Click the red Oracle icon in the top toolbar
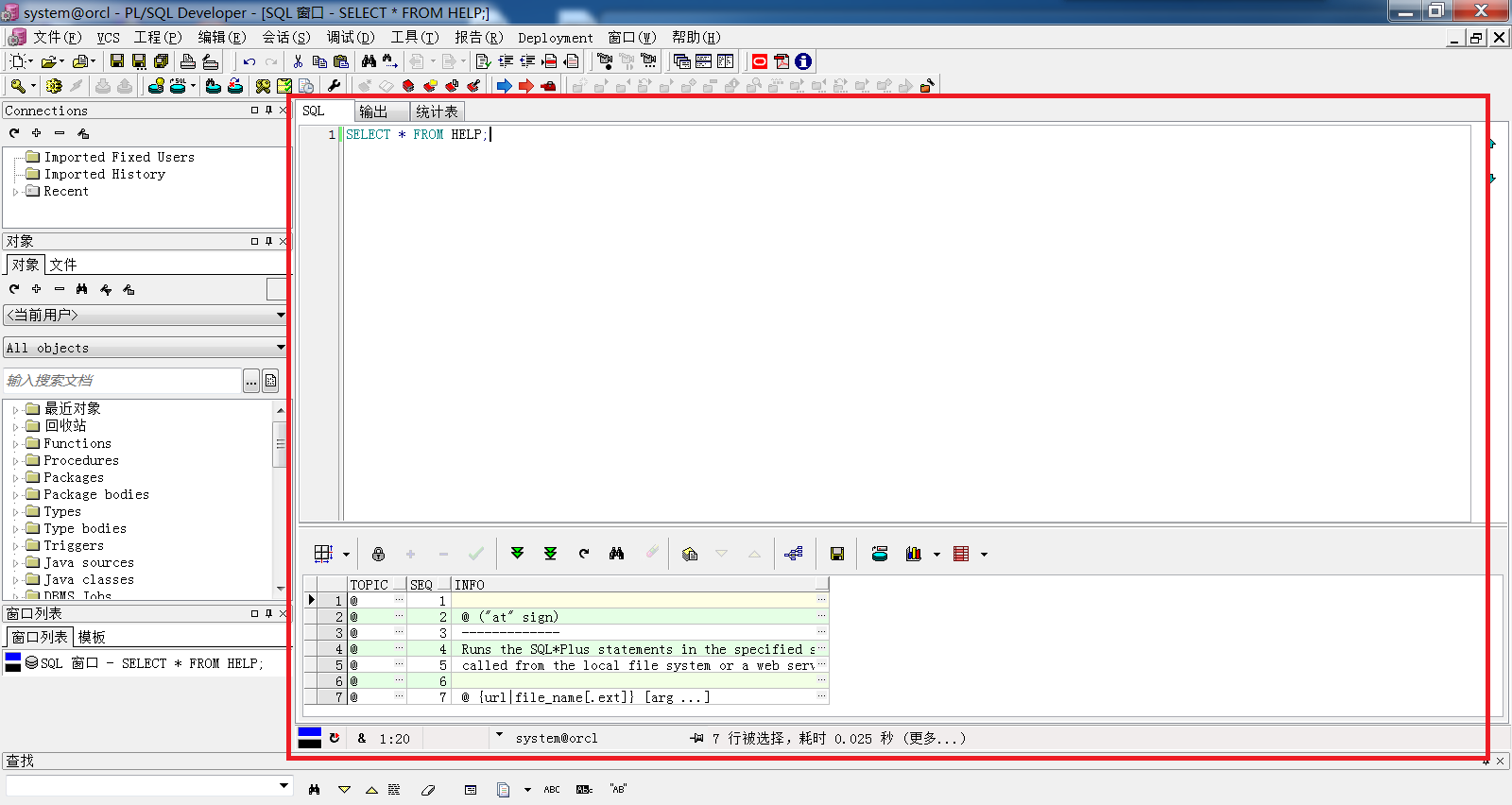 (x=760, y=61)
